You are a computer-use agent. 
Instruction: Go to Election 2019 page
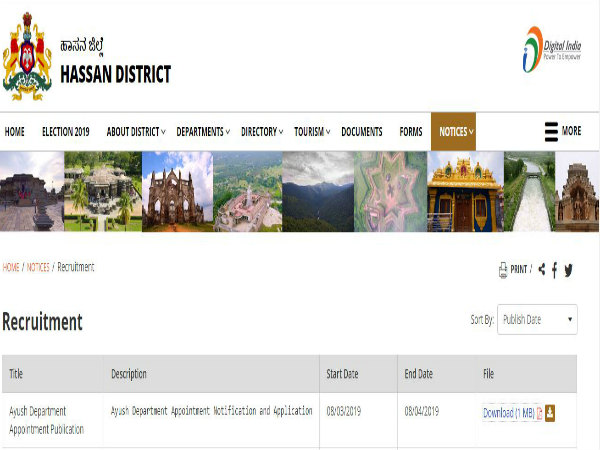[x=65, y=132]
